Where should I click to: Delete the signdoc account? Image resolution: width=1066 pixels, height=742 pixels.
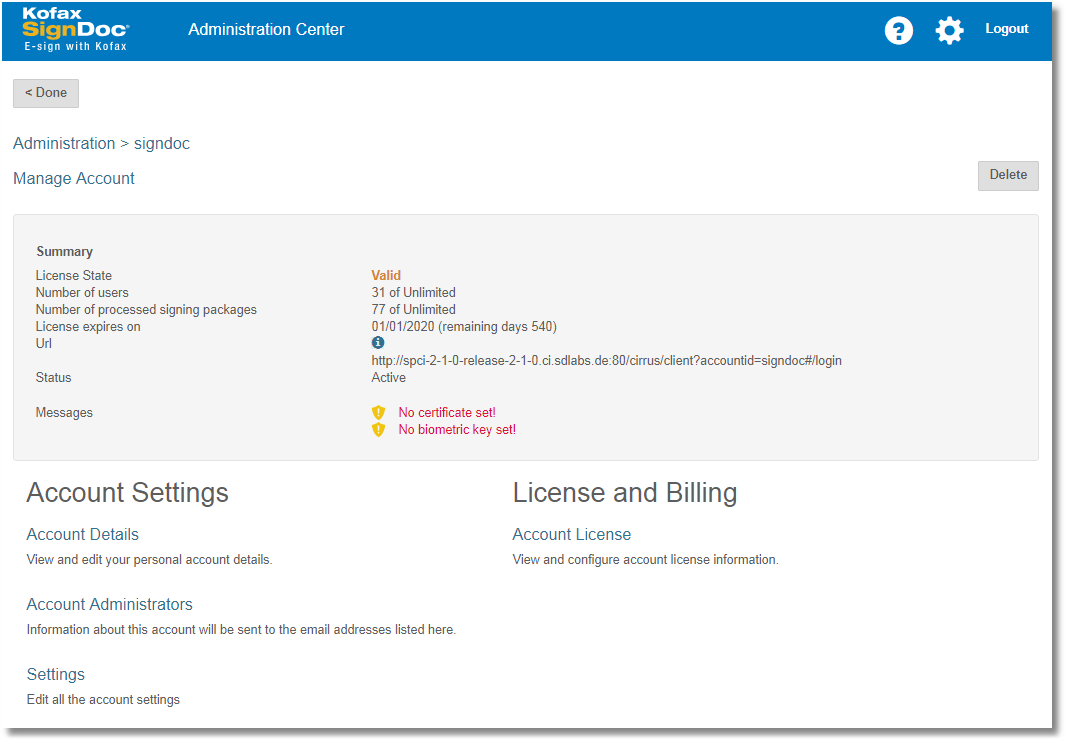click(1008, 175)
